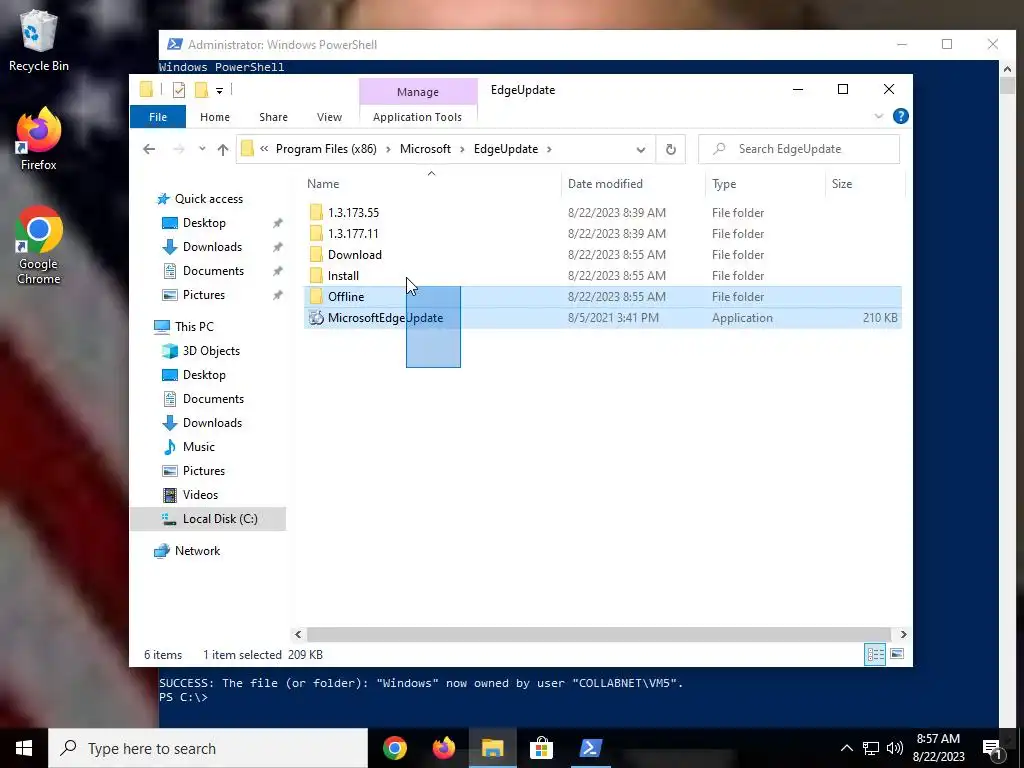Open Firefox from the taskbar
This screenshot has height=768, width=1024.
tap(443, 748)
